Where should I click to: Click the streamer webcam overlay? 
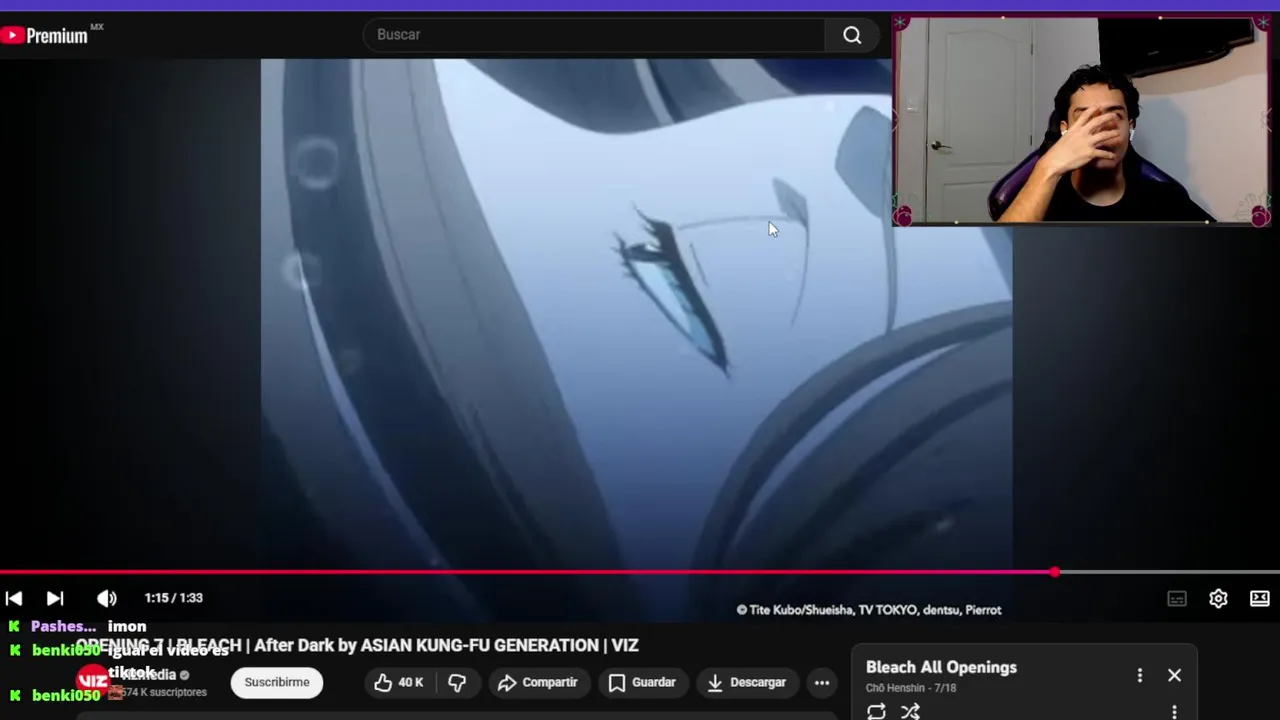1081,120
